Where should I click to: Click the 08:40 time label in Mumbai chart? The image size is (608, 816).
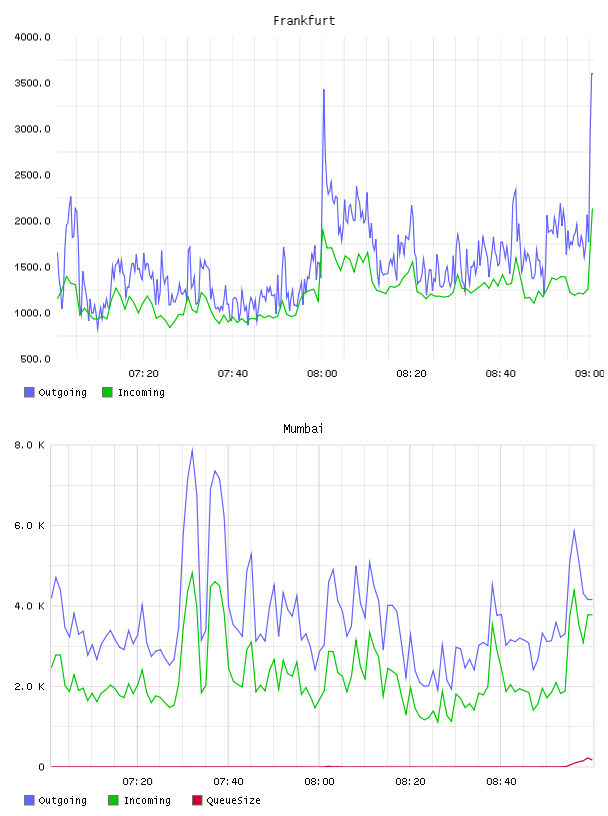click(501, 782)
